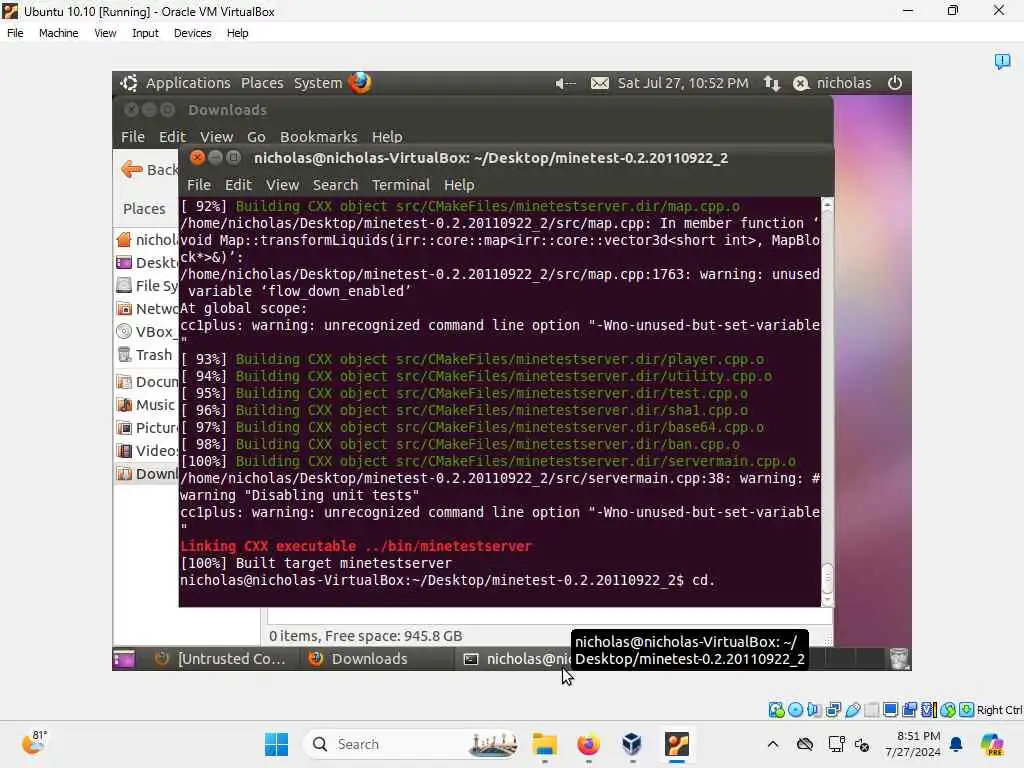Launch Firefox from the Ubuntu top panel
Image resolution: width=1024 pixels, height=768 pixels.
pos(359,83)
